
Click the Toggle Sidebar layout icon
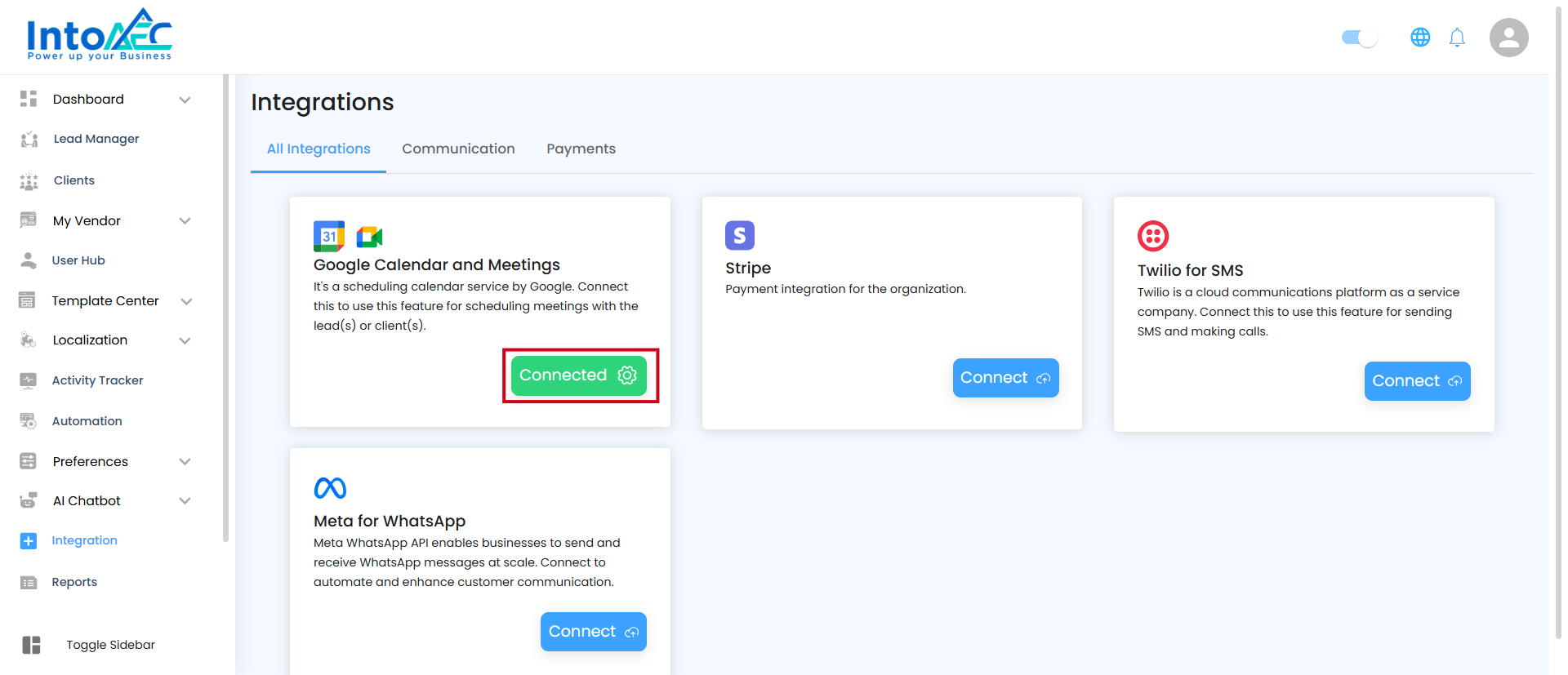31,645
